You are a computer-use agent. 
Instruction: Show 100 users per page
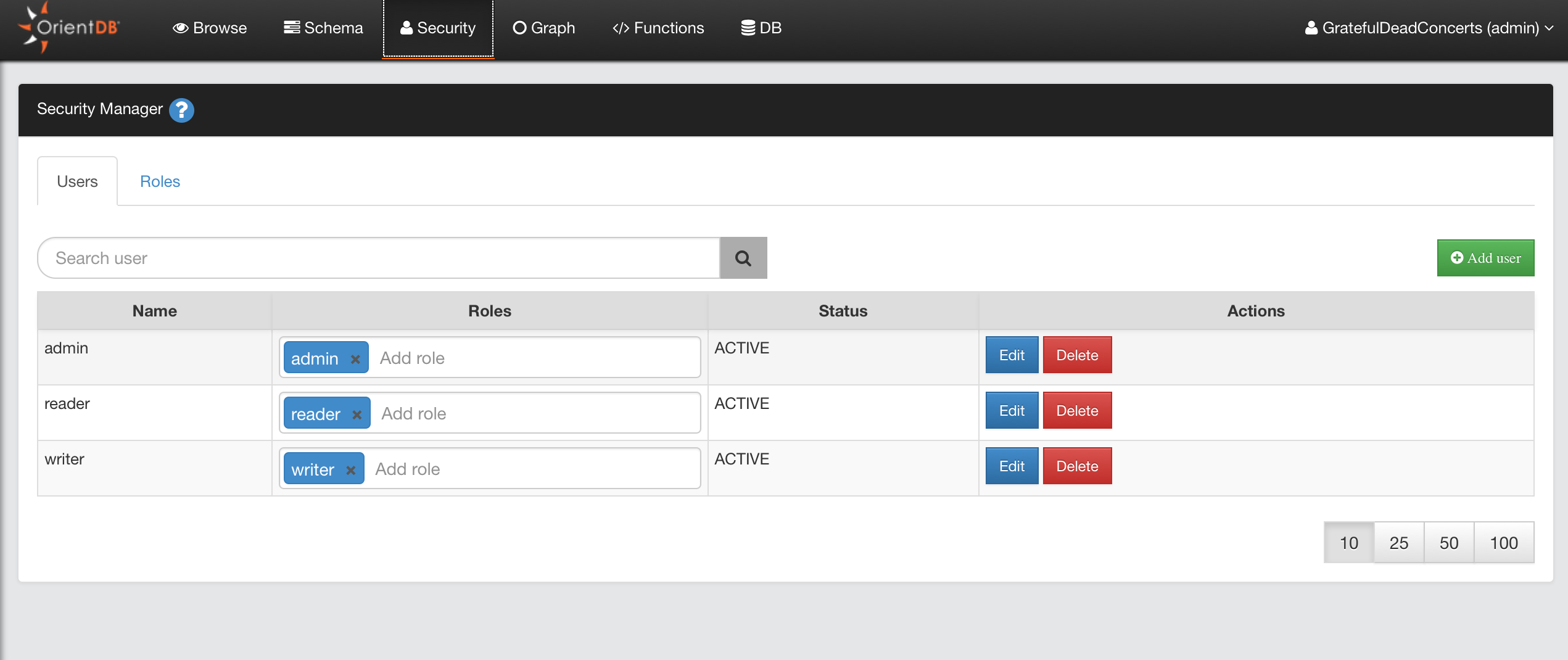[x=1504, y=543]
